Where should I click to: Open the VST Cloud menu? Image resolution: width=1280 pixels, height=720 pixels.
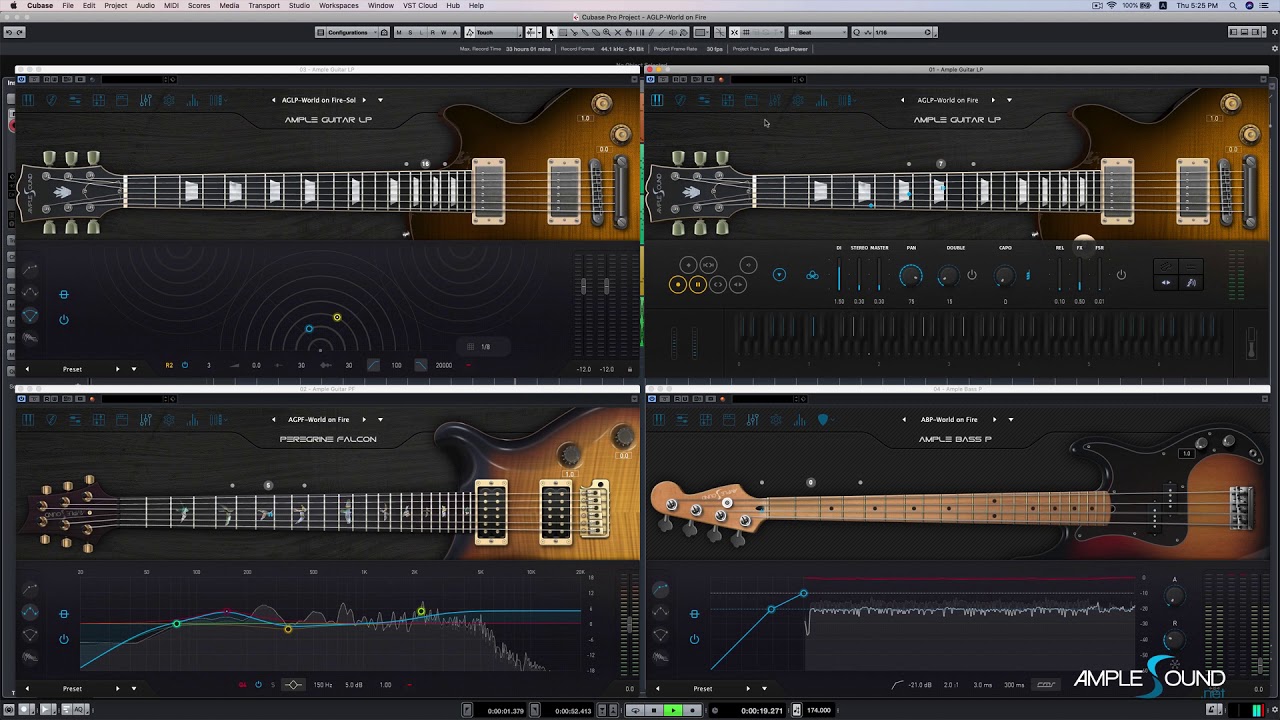(420, 5)
